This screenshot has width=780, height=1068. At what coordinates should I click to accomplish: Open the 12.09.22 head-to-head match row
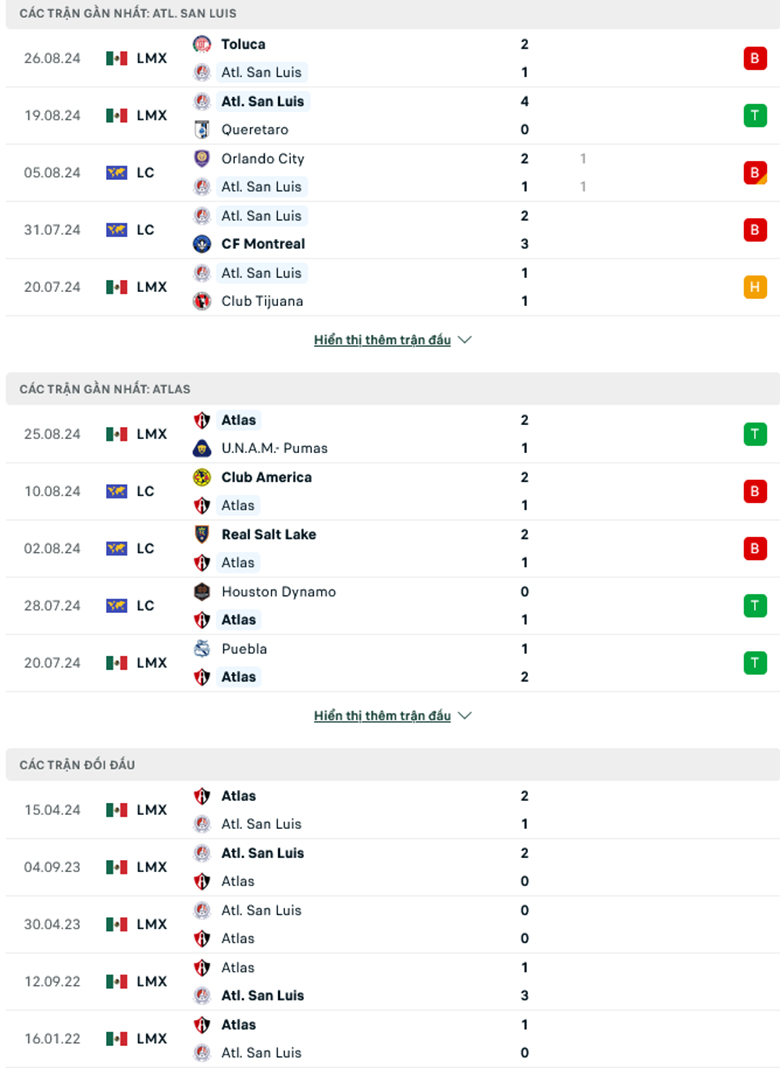[x=390, y=981]
